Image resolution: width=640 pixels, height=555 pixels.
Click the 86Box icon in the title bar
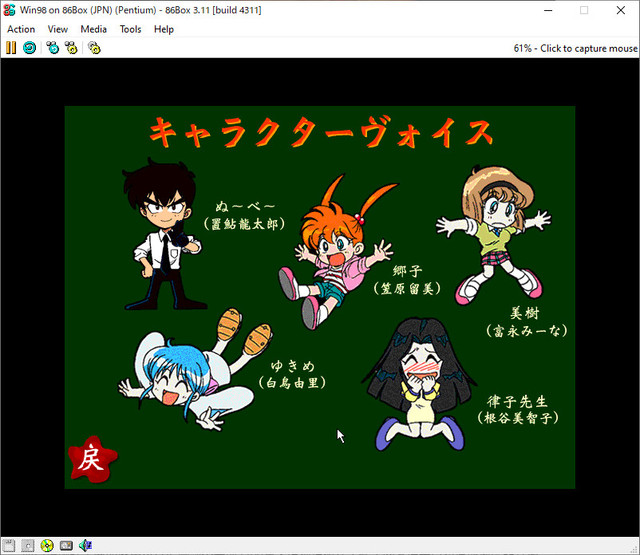point(9,10)
